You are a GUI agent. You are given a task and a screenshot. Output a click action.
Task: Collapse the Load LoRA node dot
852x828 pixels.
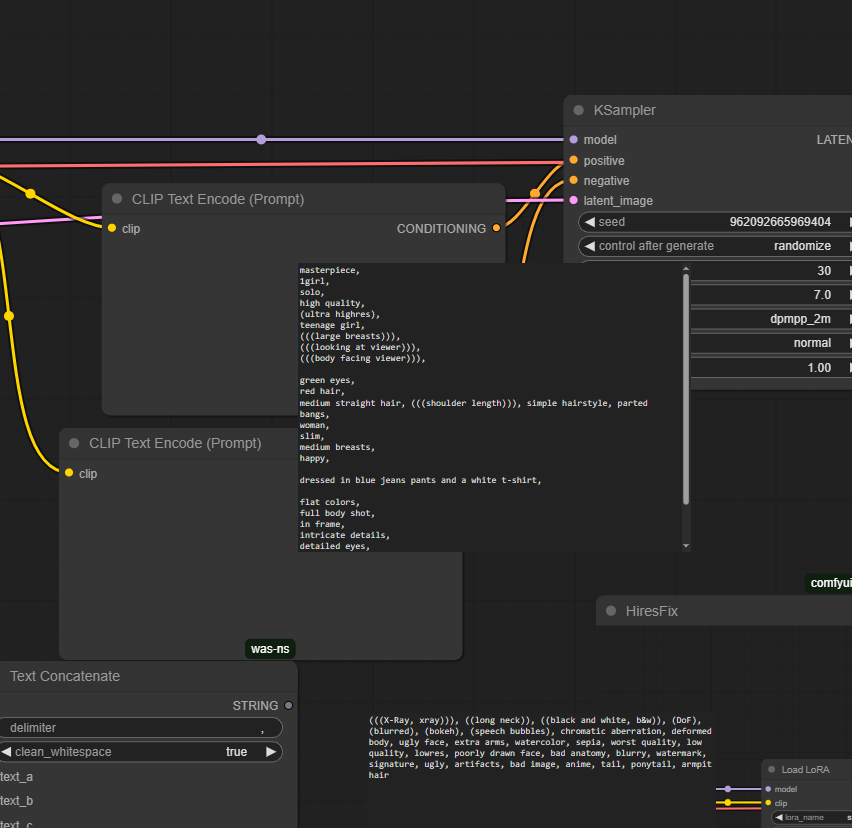tap(772, 769)
